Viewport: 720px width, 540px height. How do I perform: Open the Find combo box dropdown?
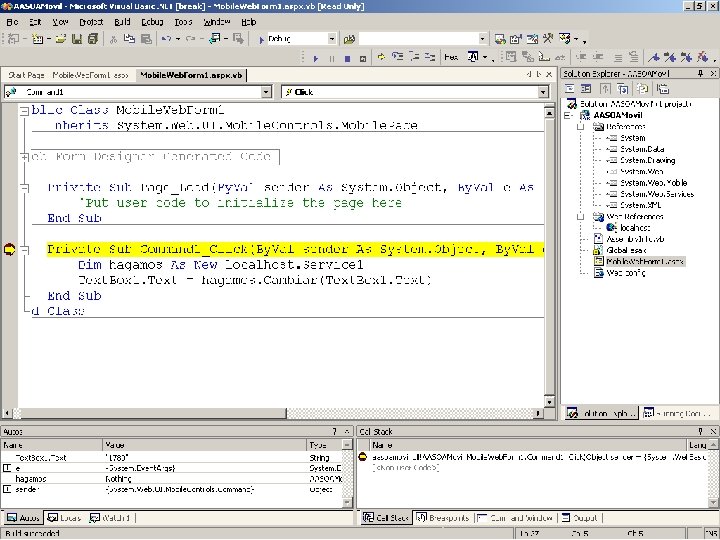click(x=482, y=39)
